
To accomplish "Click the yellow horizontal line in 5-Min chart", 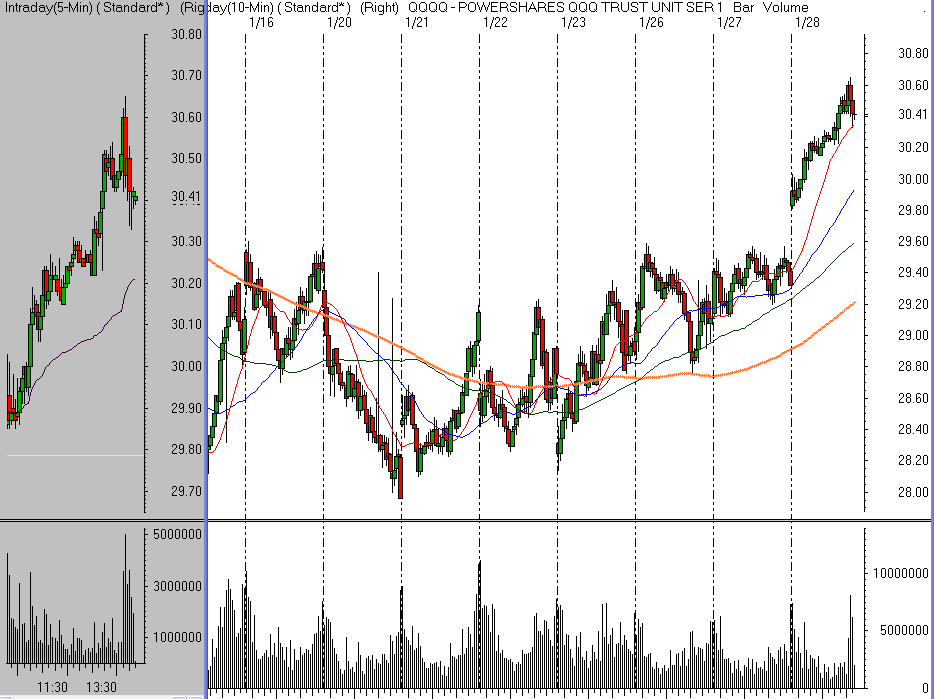I will coord(75,455).
